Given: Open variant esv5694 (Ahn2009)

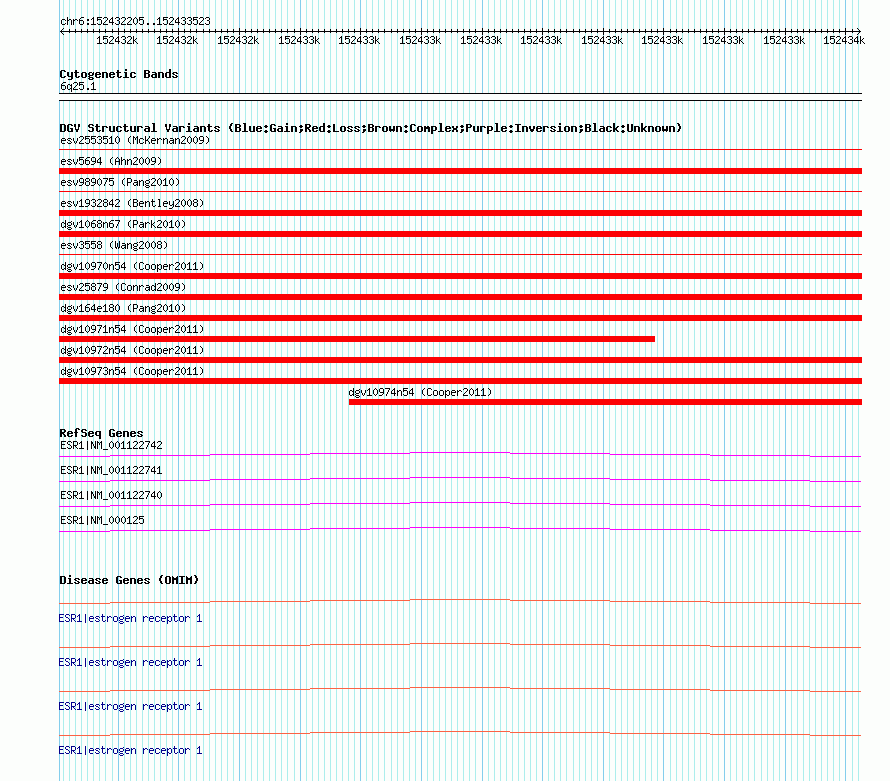Looking at the screenshot, I should 111,161.
